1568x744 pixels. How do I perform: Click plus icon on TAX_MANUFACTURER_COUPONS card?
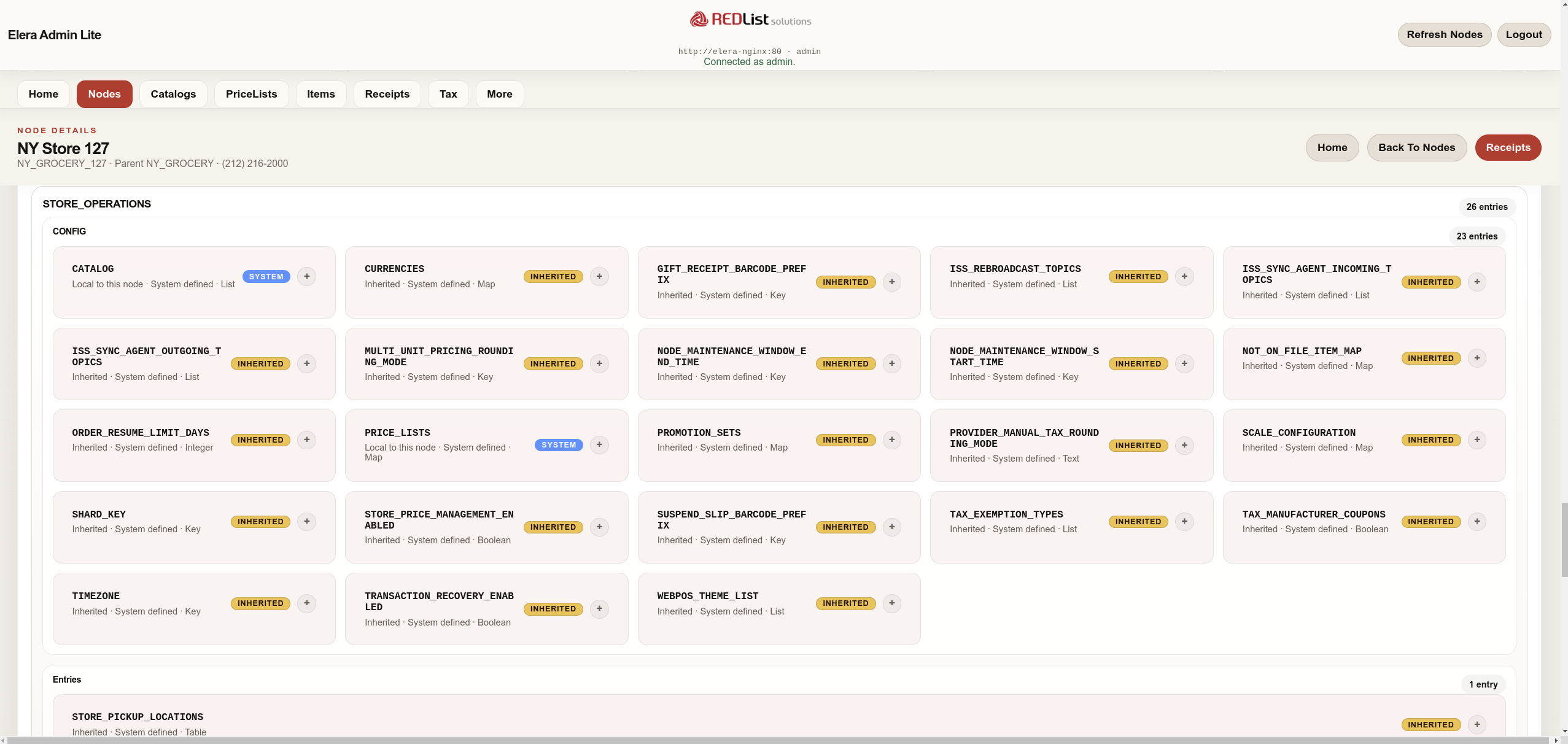pyautogui.click(x=1477, y=521)
